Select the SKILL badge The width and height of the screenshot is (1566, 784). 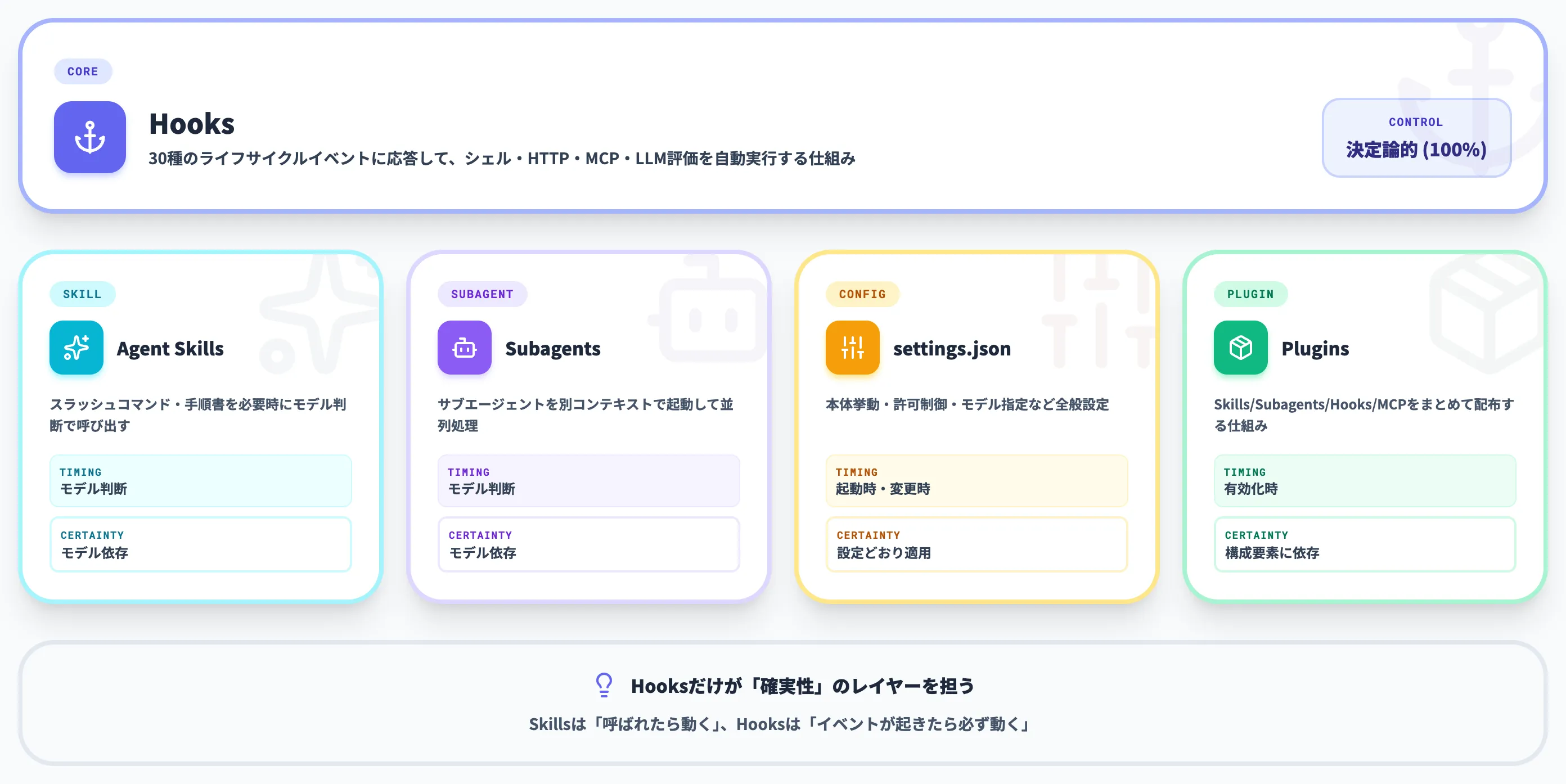(x=82, y=294)
